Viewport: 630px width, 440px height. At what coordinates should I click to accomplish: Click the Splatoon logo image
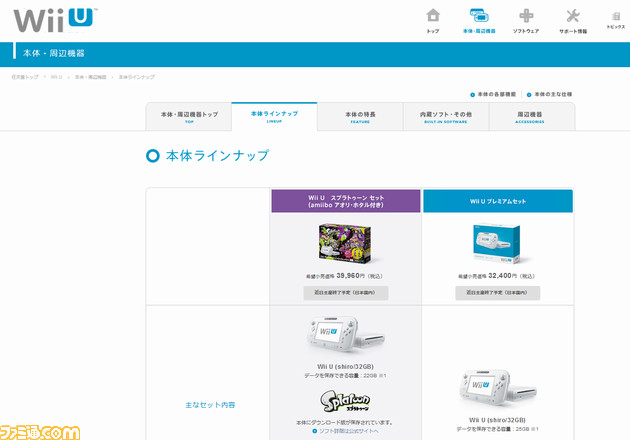point(345,403)
